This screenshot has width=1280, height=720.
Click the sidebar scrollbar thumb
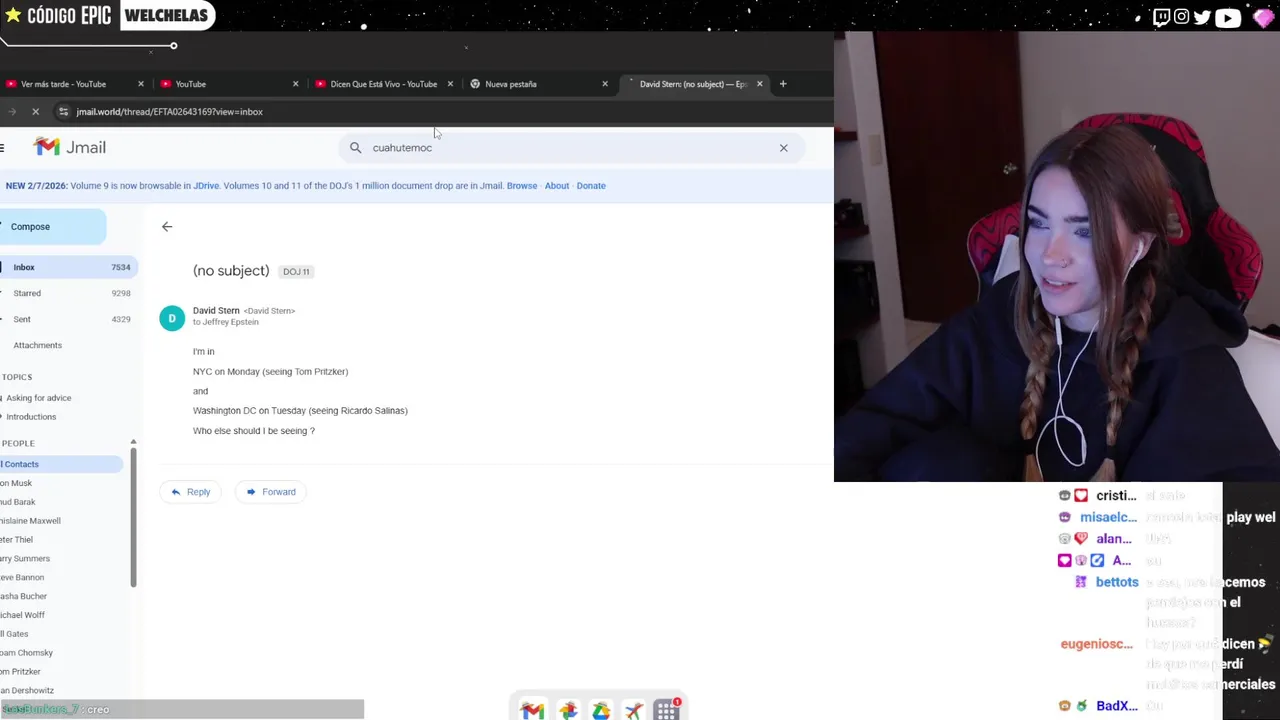[x=133, y=517]
